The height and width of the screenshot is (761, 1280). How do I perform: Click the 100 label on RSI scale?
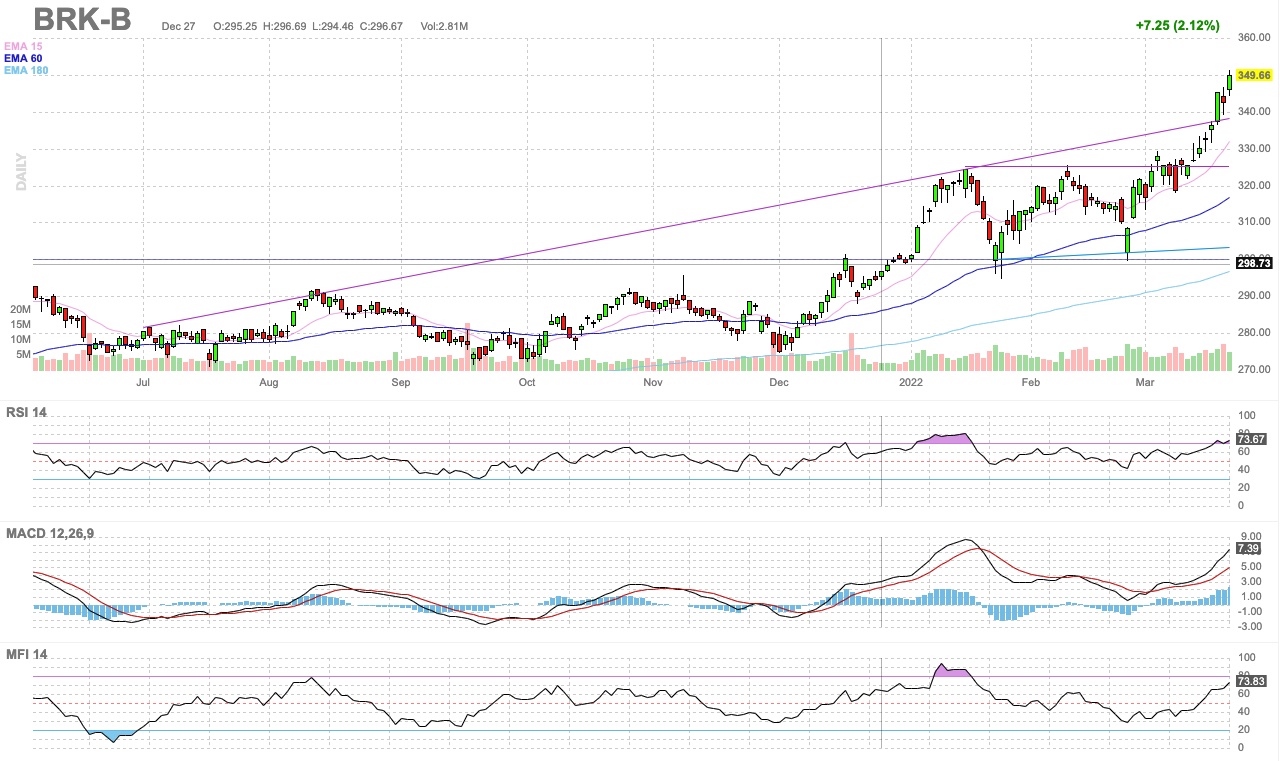[x=1246, y=415]
